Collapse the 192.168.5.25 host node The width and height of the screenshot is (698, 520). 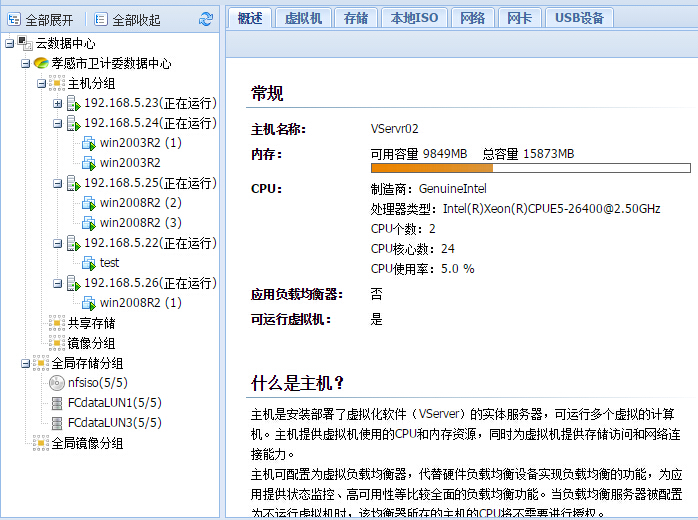57,183
